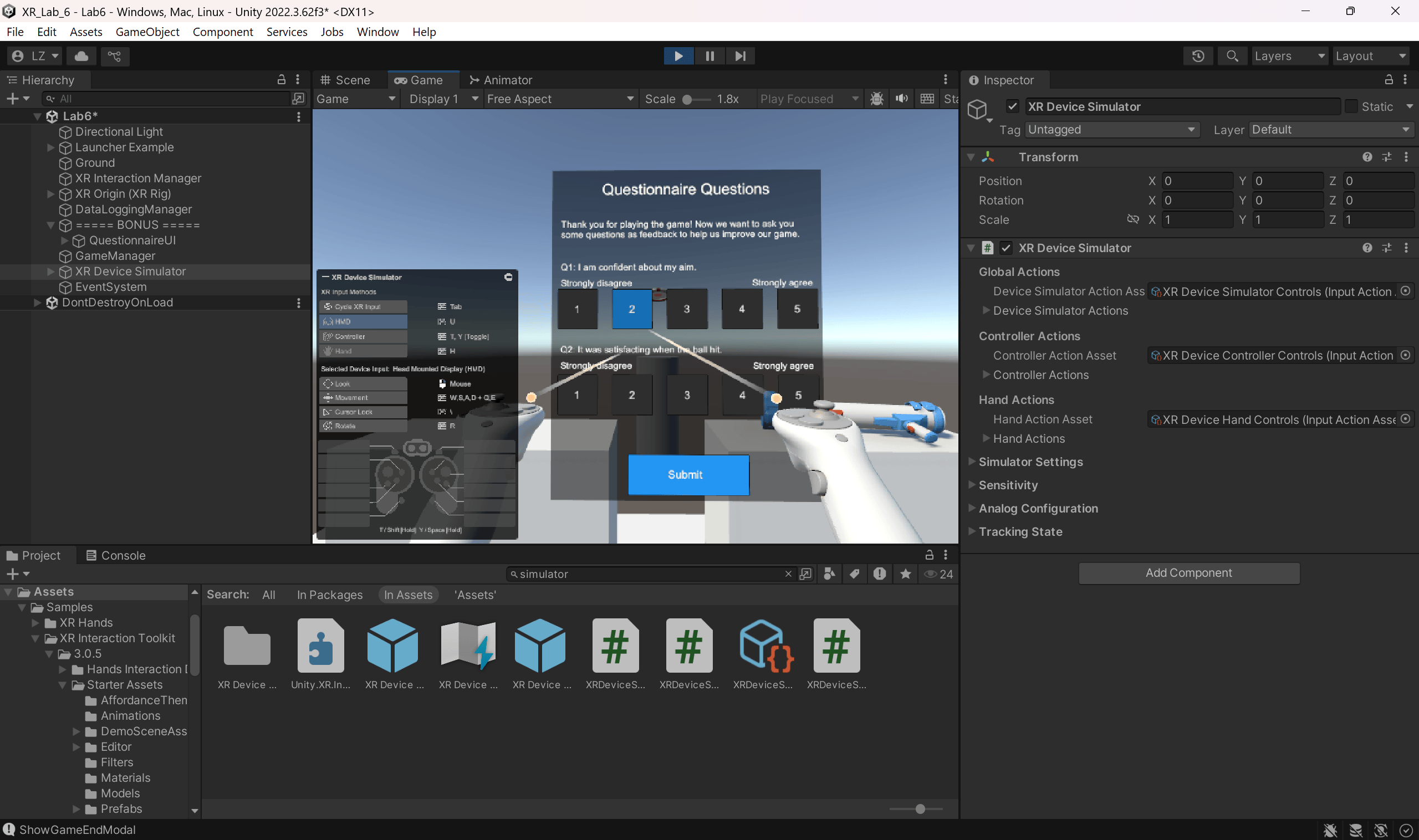1419x840 pixels.
Task: Click the Step frame button
Action: 740,56
